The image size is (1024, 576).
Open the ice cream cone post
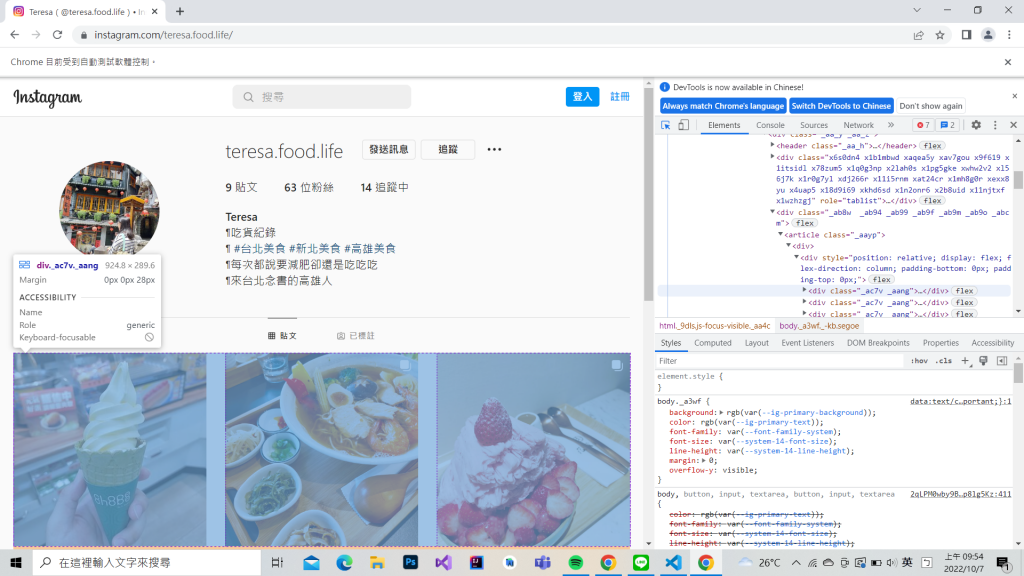[110, 449]
